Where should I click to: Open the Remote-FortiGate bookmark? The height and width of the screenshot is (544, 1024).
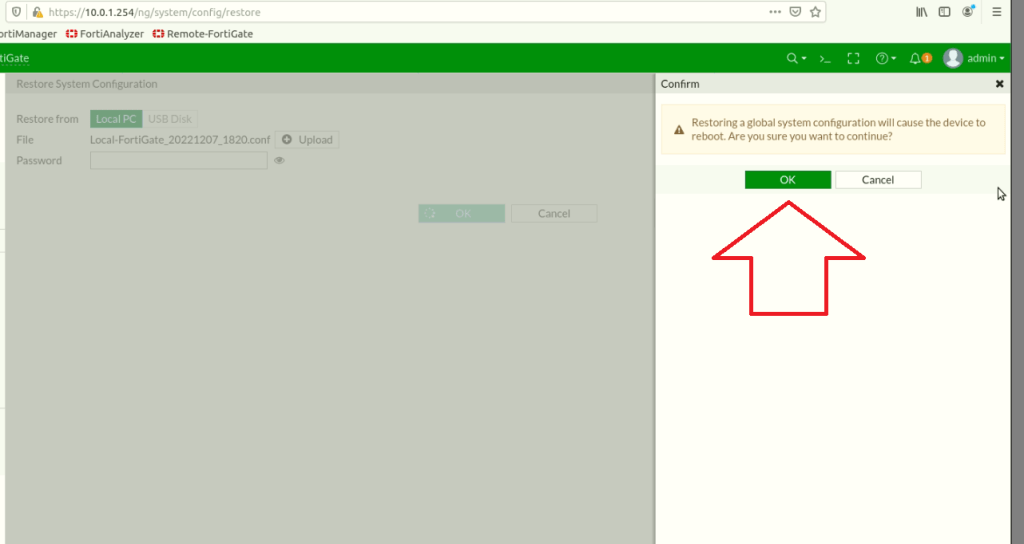tap(203, 33)
